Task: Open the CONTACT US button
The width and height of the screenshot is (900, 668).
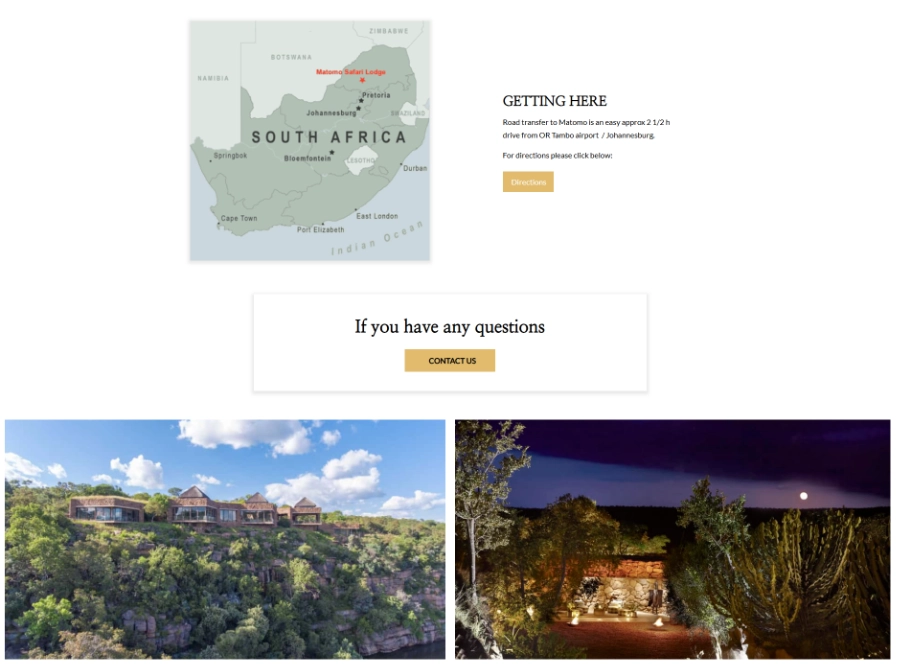Action: (x=449, y=360)
